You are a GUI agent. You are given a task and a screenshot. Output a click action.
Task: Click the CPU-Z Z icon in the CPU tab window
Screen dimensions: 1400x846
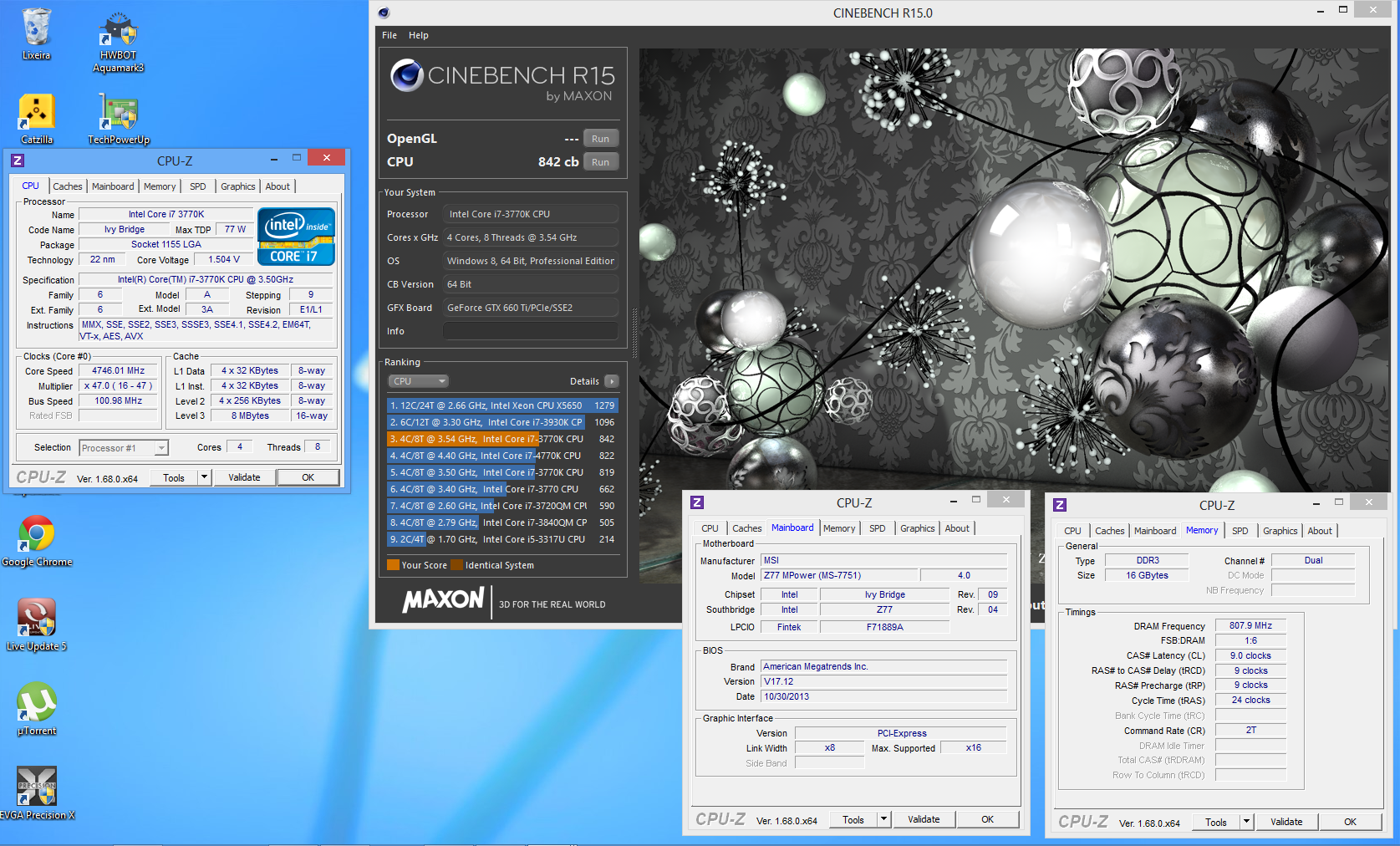18,160
